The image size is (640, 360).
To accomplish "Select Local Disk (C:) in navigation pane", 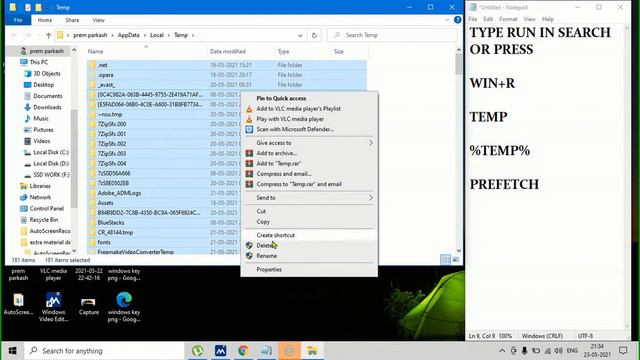I will (x=51, y=152).
